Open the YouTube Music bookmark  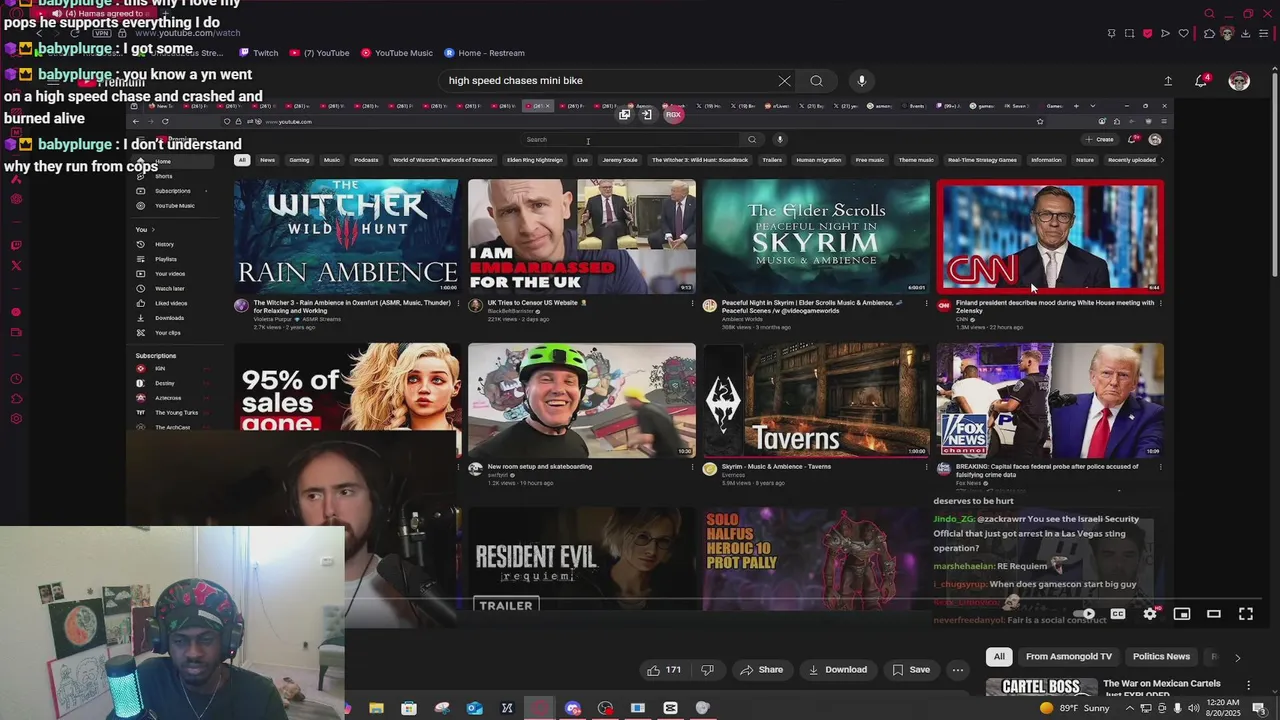(397, 53)
